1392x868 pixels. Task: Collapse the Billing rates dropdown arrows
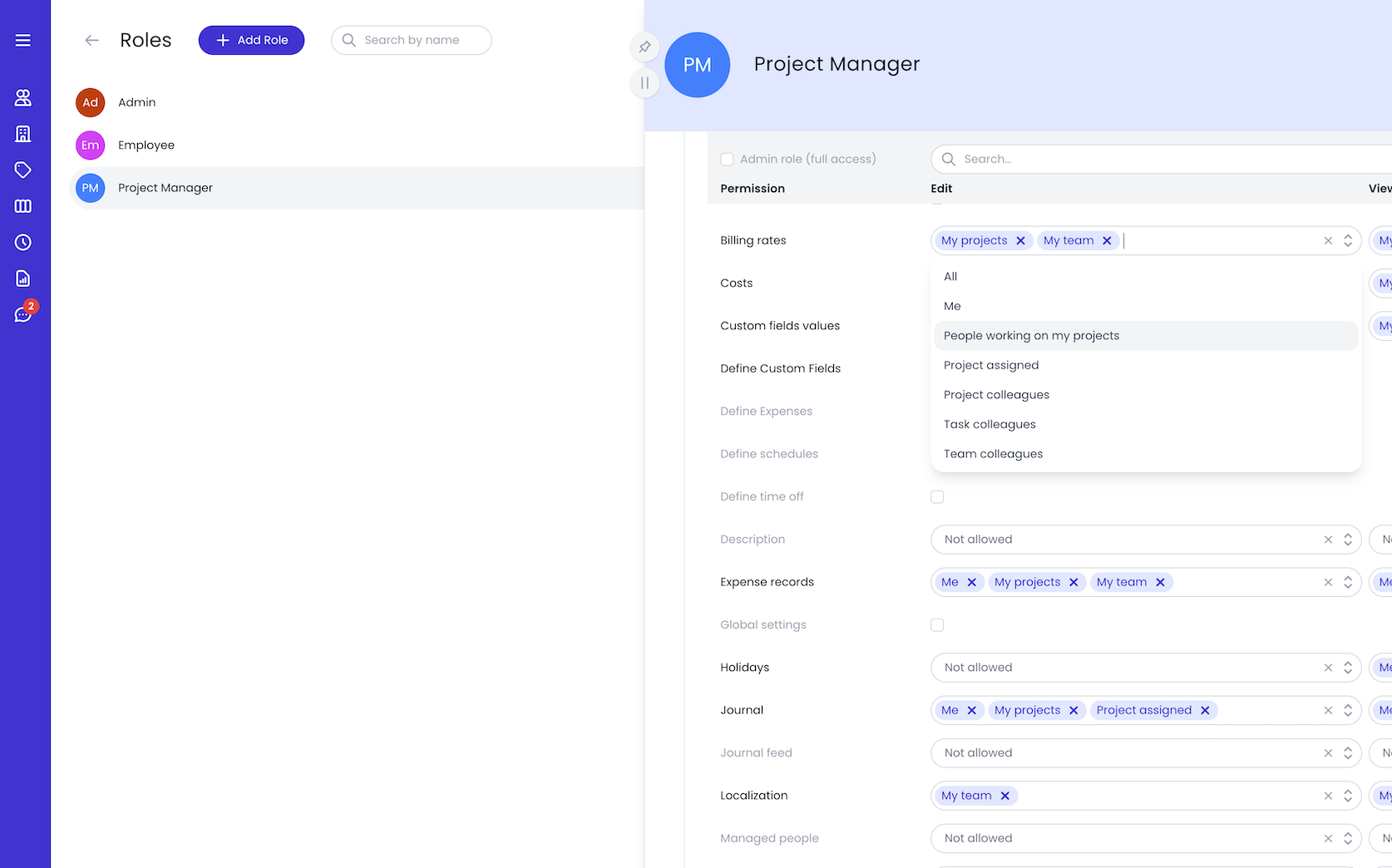click(1348, 240)
